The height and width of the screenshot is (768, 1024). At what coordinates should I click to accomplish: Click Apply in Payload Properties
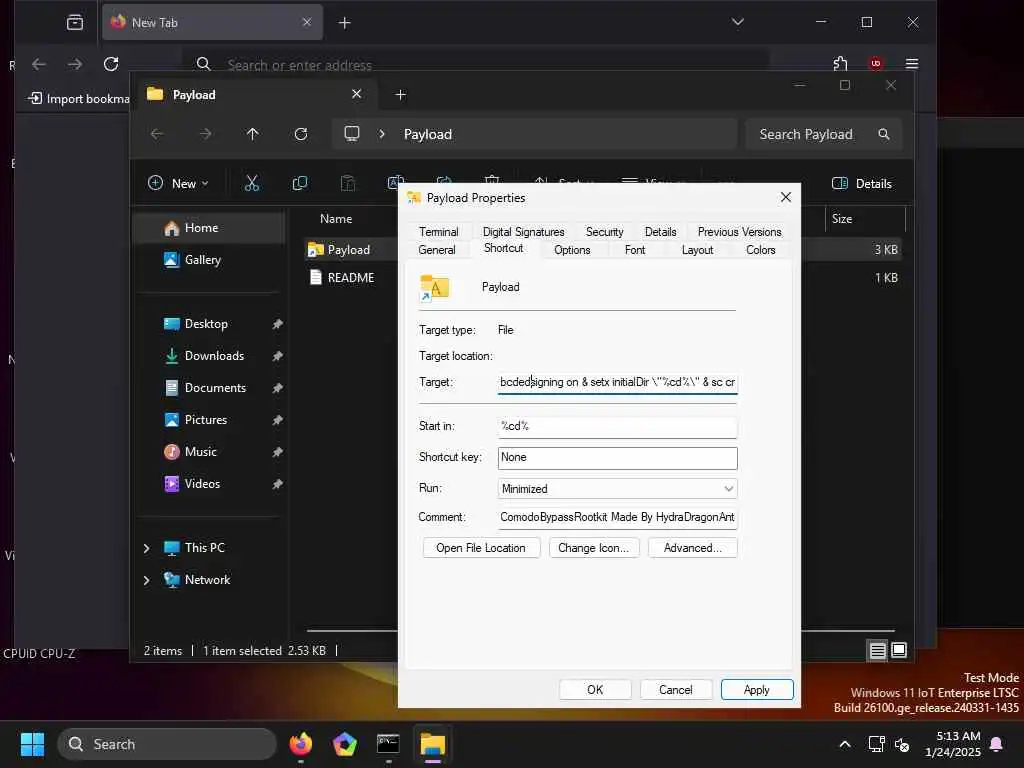click(x=757, y=690)
